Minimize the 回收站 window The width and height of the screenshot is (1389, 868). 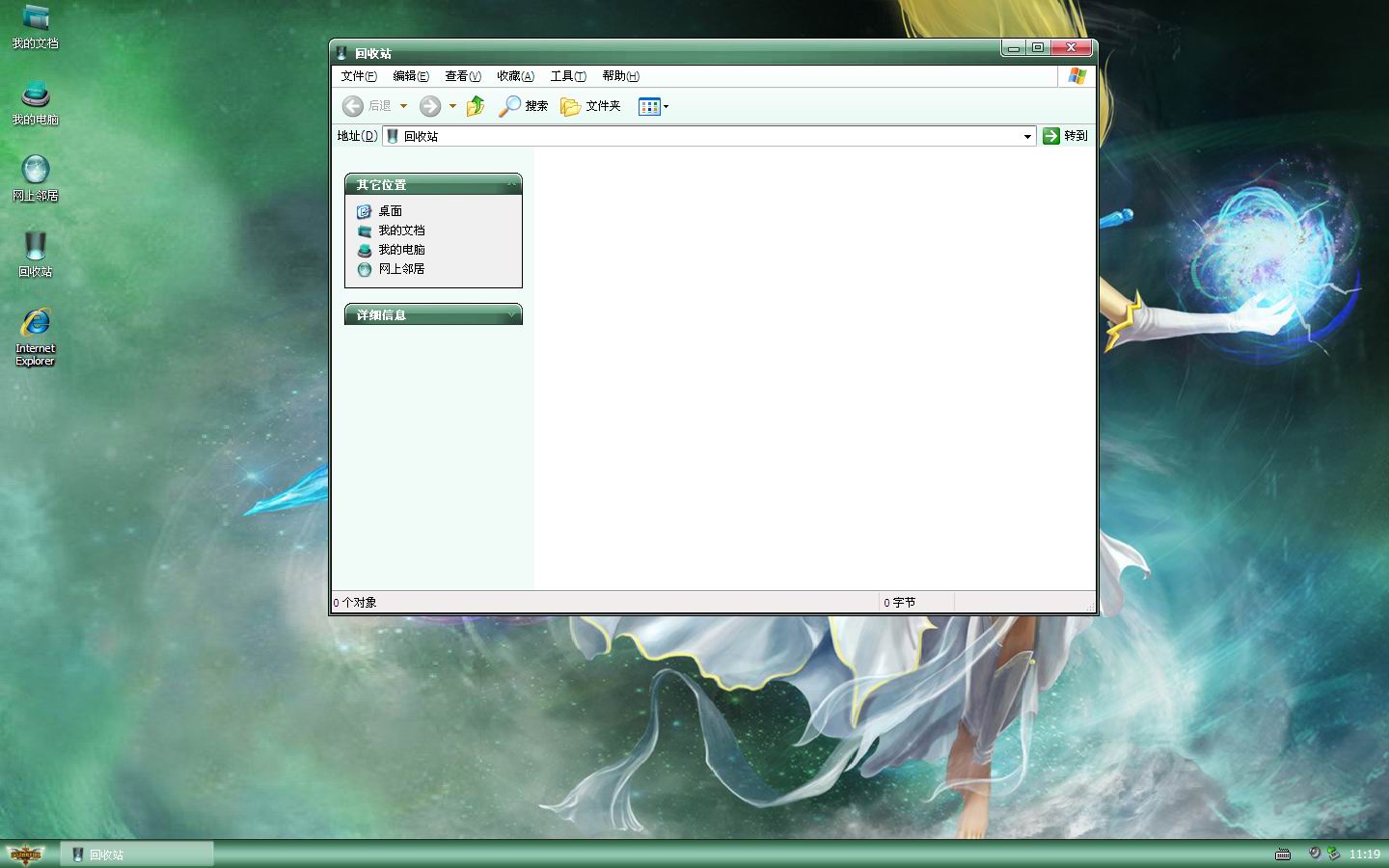[x=1014, y=47]
